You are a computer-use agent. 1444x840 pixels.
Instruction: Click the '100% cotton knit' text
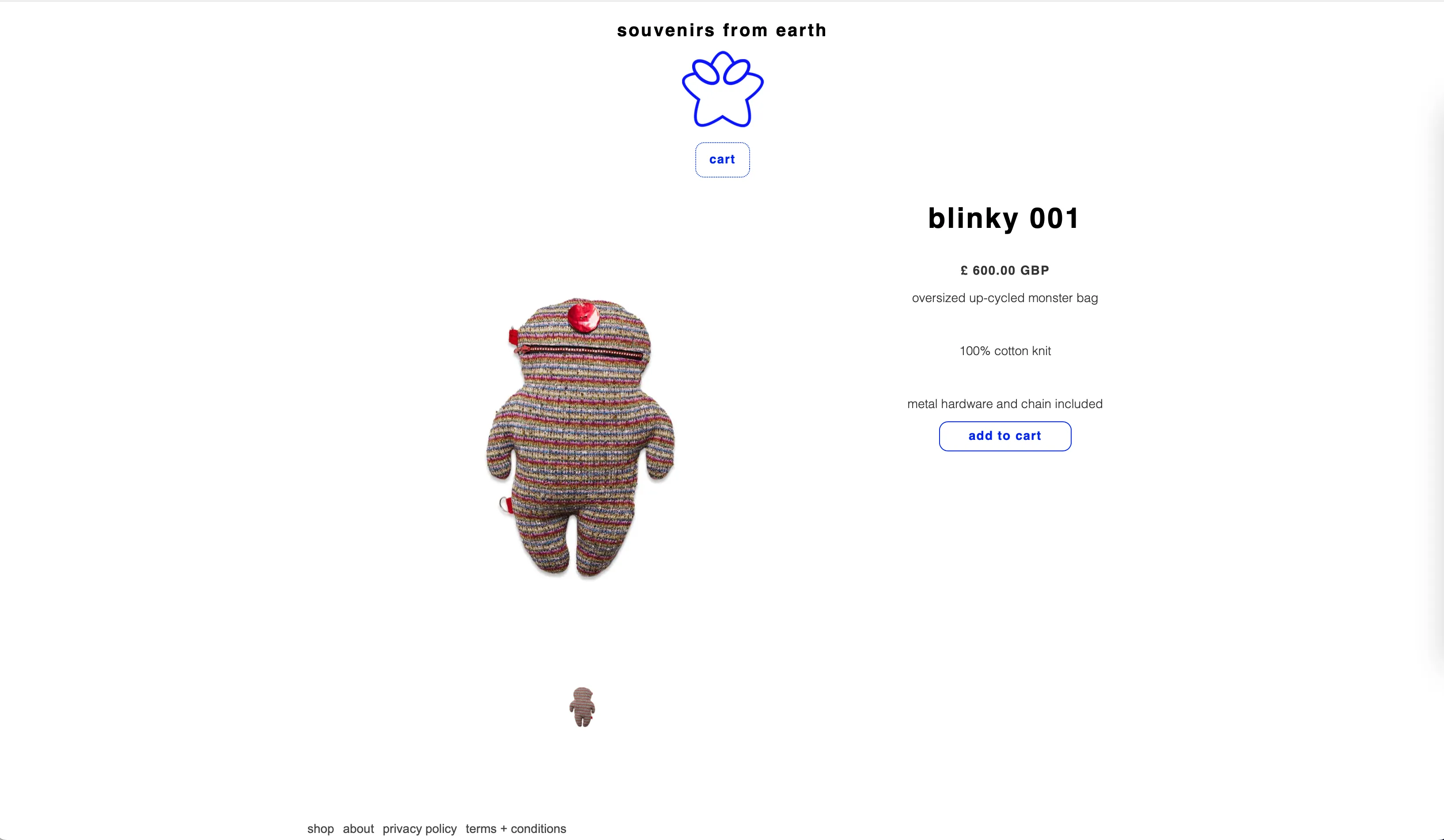point(1005,351)
